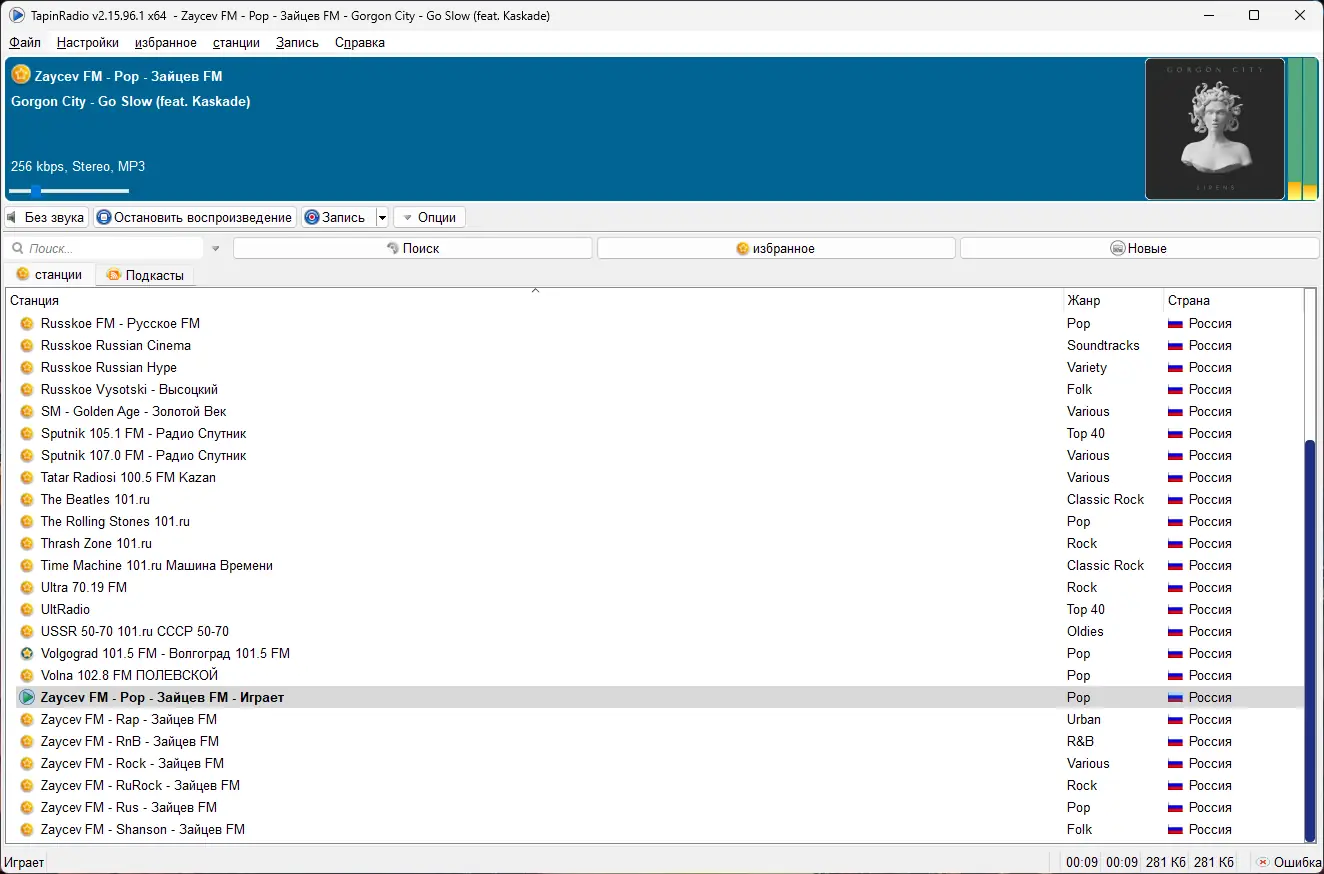Click the Russian flag in The Rolling Stones row
Image resolution: width=1324 pixels, height=874 pixels.
(x=1176, y=522)
